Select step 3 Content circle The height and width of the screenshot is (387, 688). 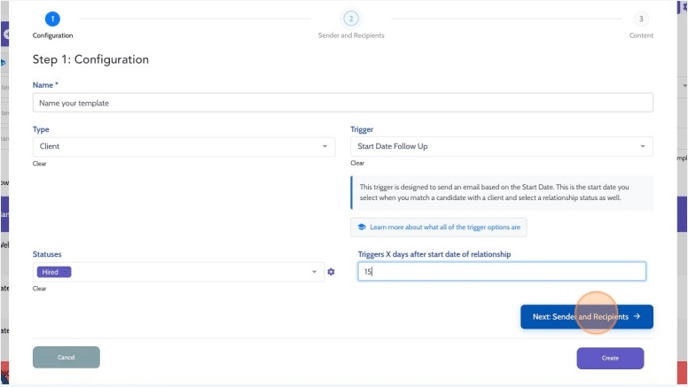point(641,19)
